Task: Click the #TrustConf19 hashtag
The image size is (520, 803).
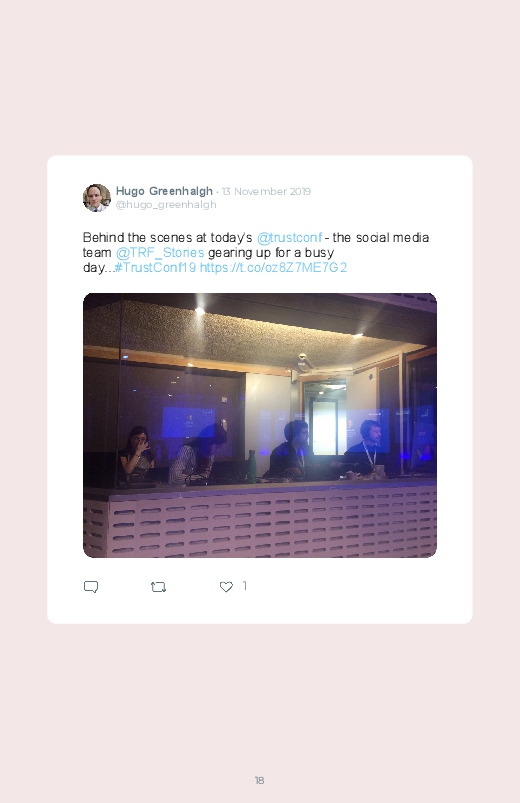Action: 155,267
